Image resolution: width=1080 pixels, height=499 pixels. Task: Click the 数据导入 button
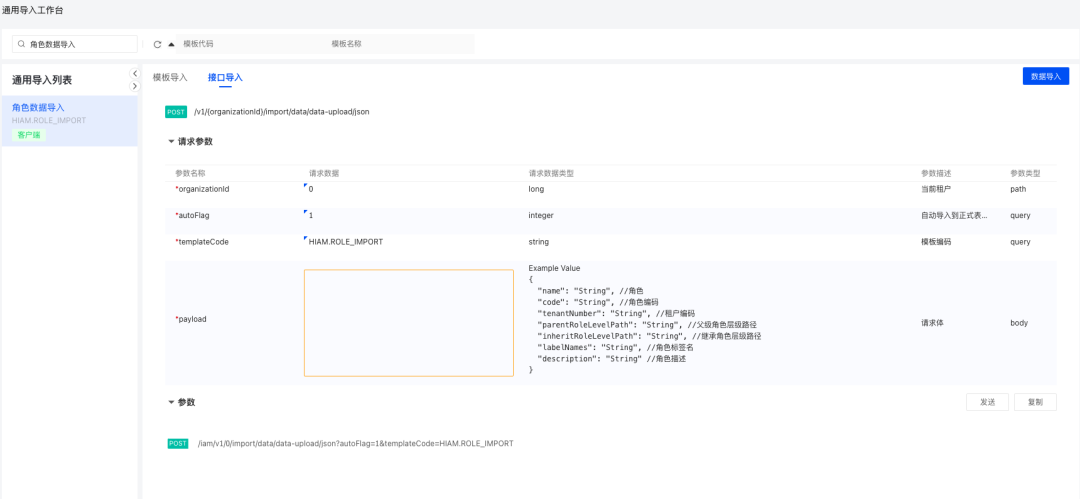pos(1045,76)
